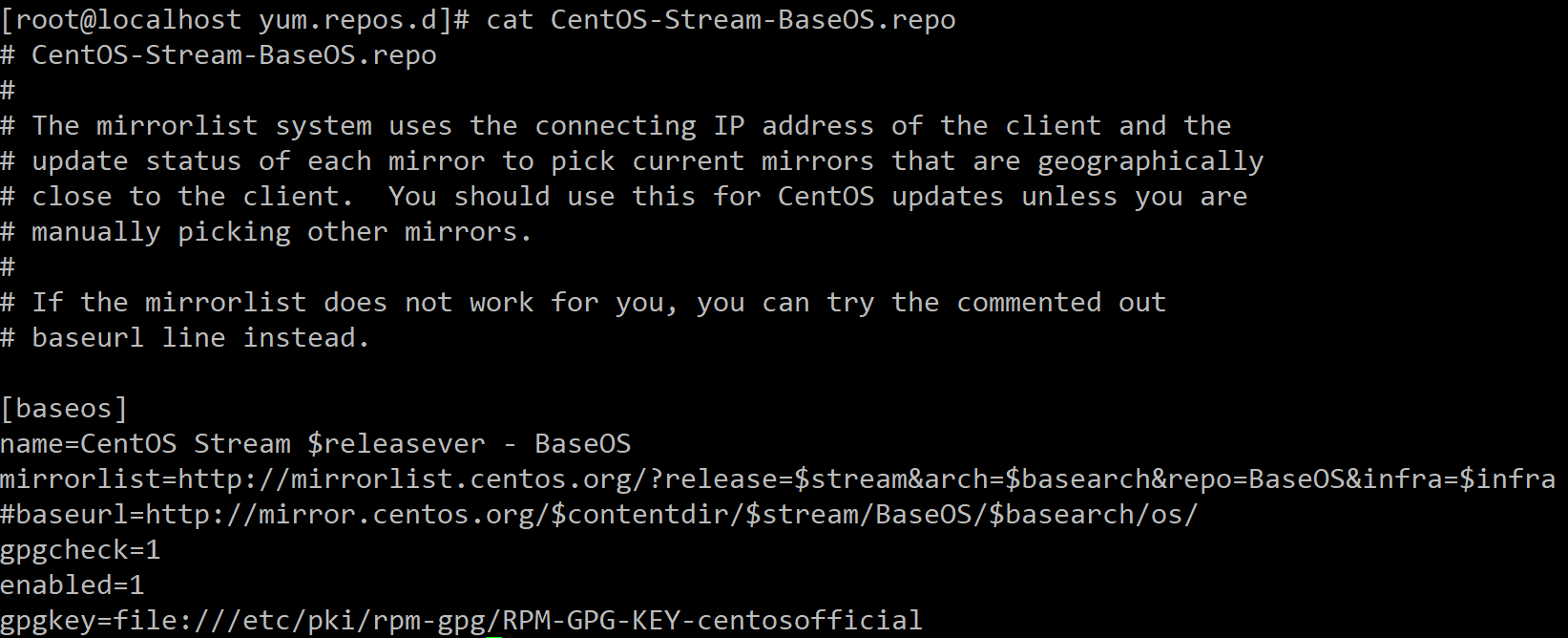The image size is (1568, 638).
Task: Click the mirrorlist.centos.org URL line
Action: (x=777, y=479)
